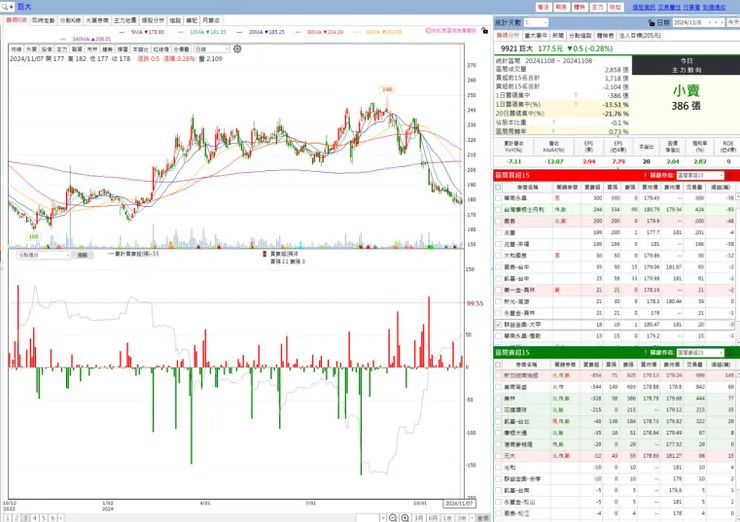Image resolution: width=740 pixels, height=522 pixels.
Task: Open the 法人目標(205元) tab
Action: (x=639, y=35)
